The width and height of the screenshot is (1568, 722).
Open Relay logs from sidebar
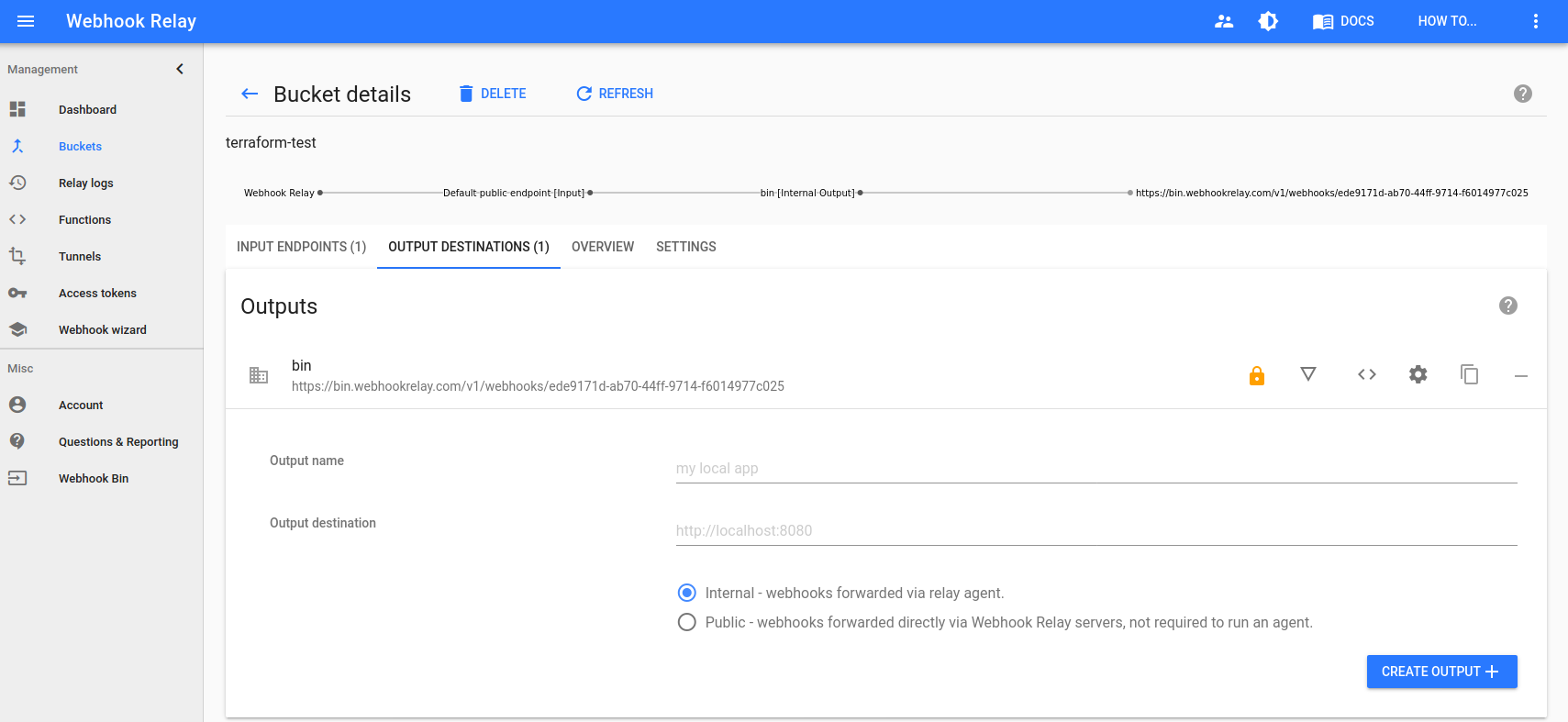point(86,183)
